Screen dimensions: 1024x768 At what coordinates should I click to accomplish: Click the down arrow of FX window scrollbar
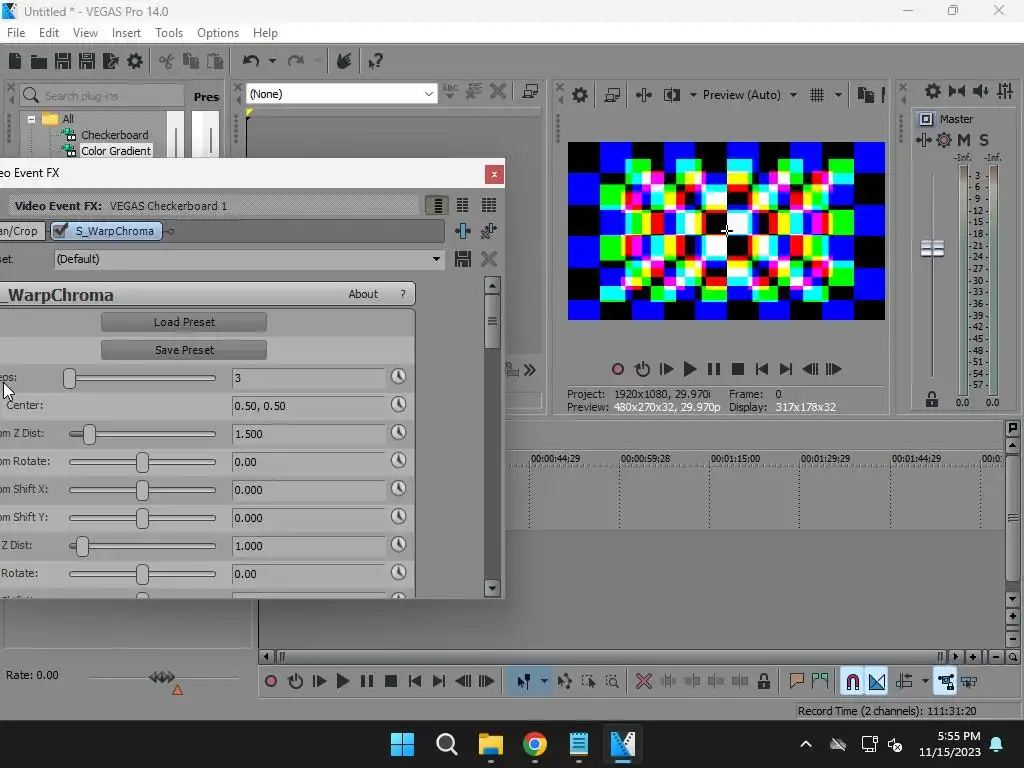(493, 588)
